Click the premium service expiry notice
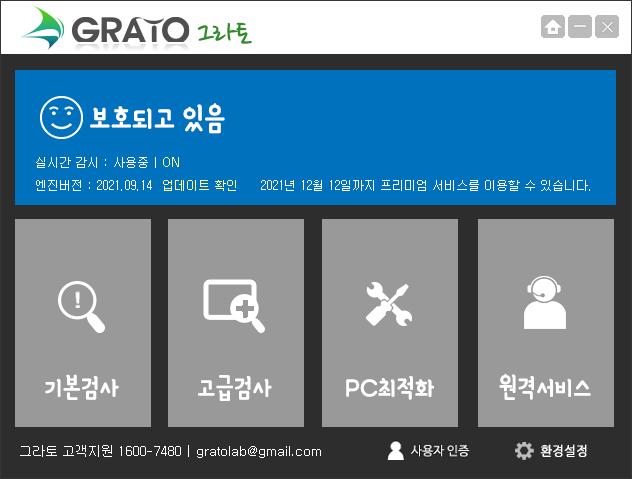Viewport: 632px width, 479px height. coord(425,185)
